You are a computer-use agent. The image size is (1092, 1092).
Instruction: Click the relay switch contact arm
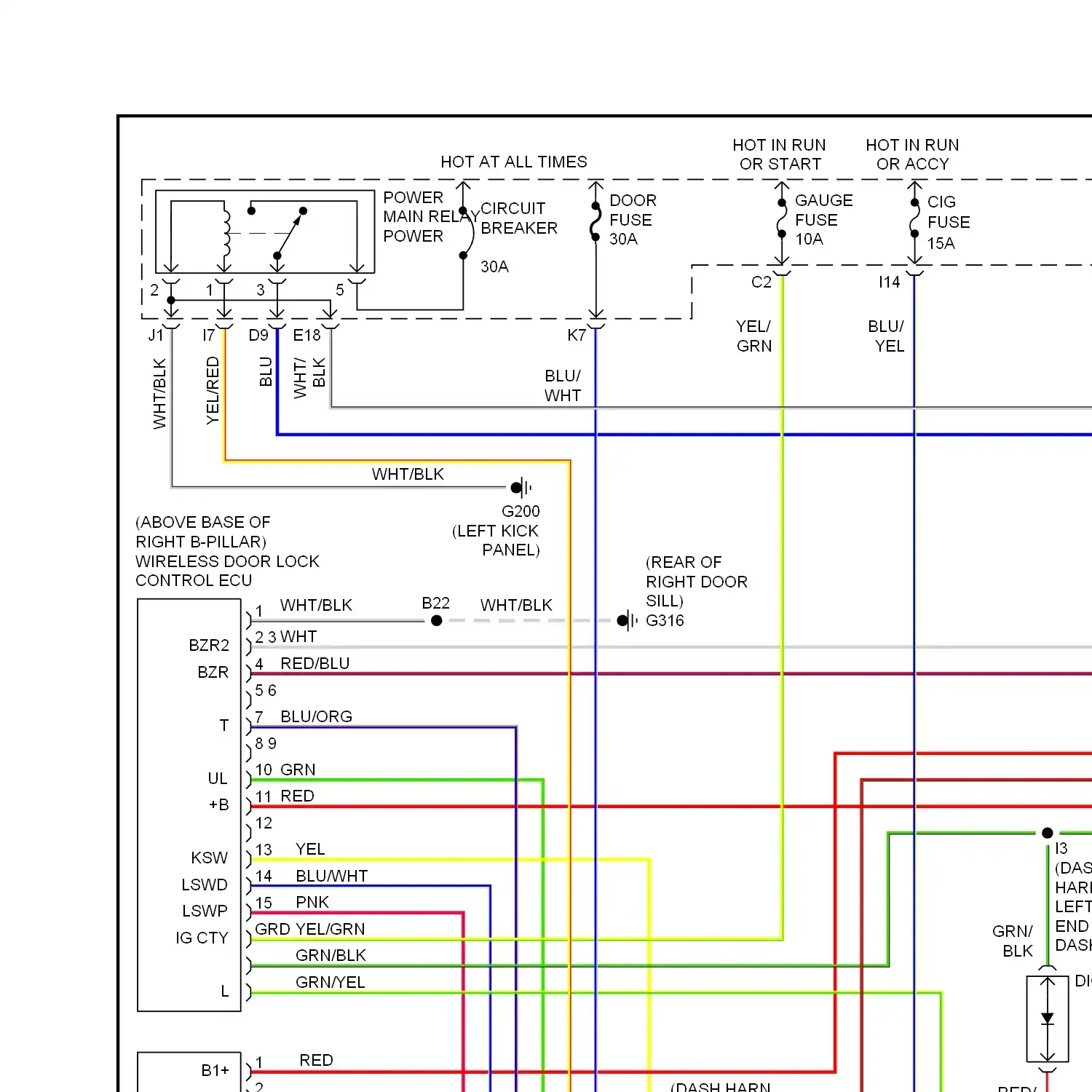click(290, 233)
